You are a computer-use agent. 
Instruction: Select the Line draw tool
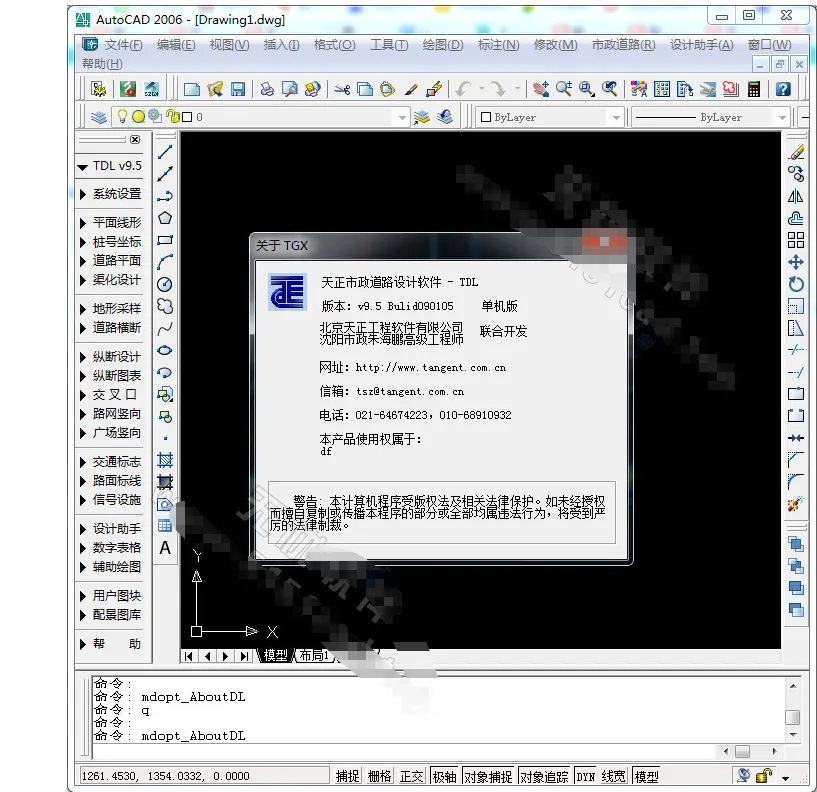pyautogui.click(x=165, y=152)
